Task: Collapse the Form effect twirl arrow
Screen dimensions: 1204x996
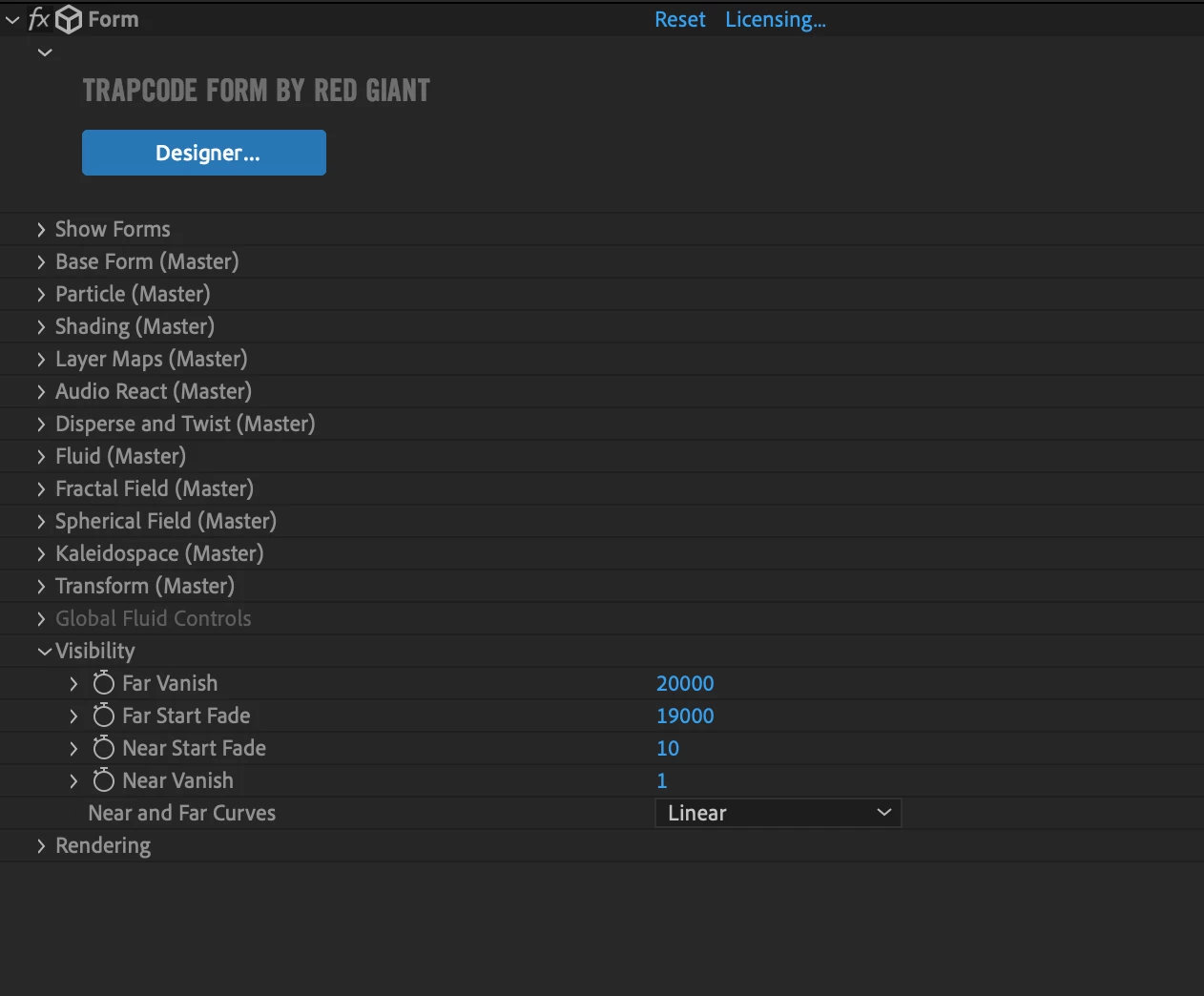Action: pyautogui.click(x=12, y=20)
